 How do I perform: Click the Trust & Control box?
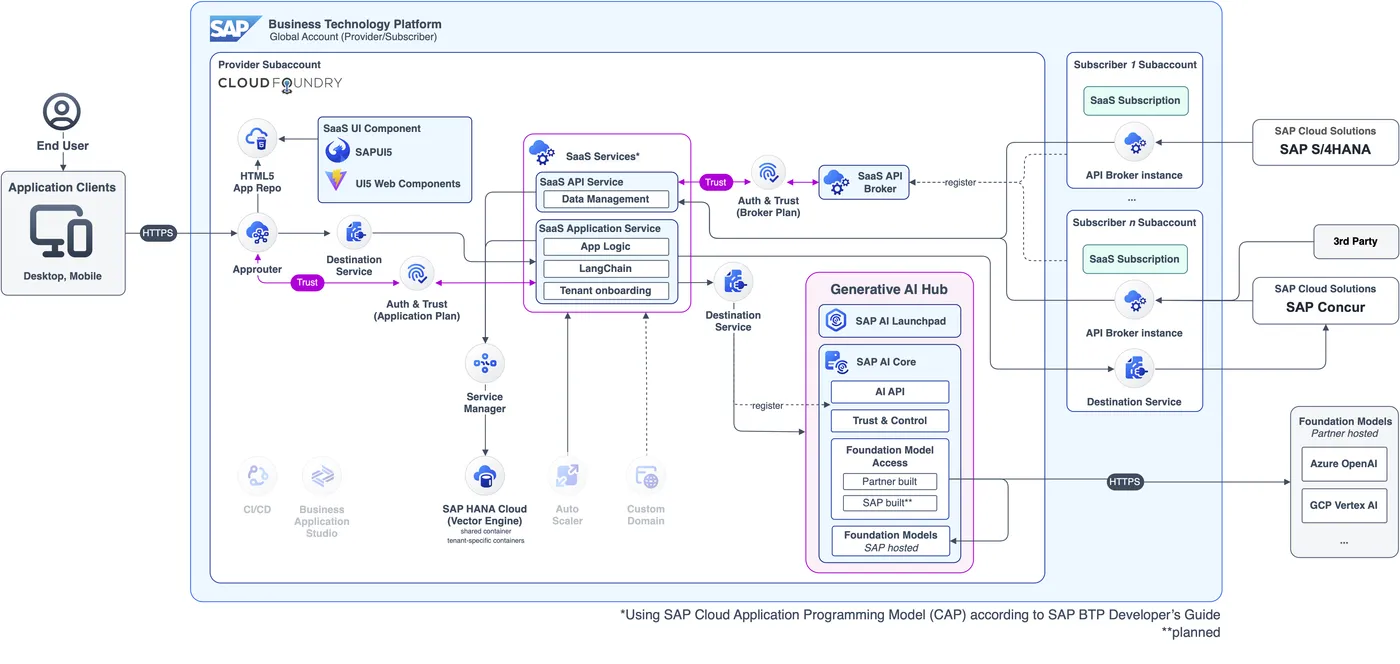click(890, 421)
